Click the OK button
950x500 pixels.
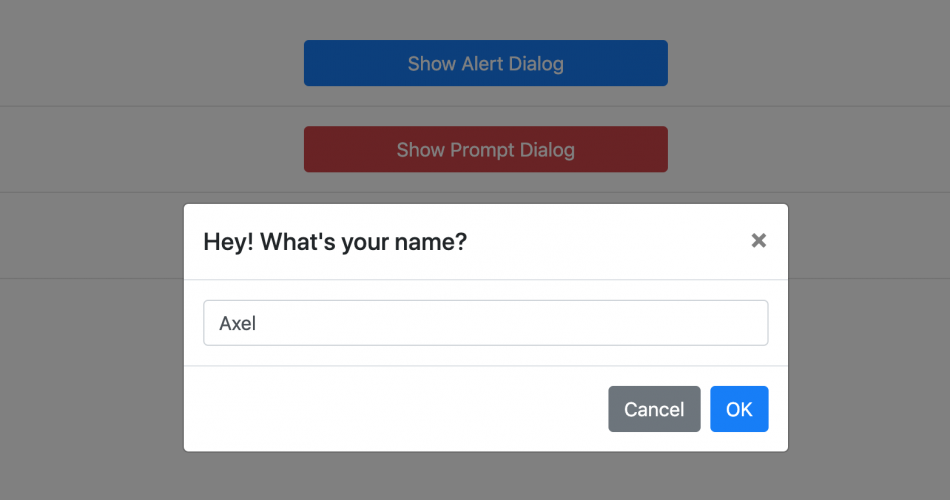[x=739, y=409]
